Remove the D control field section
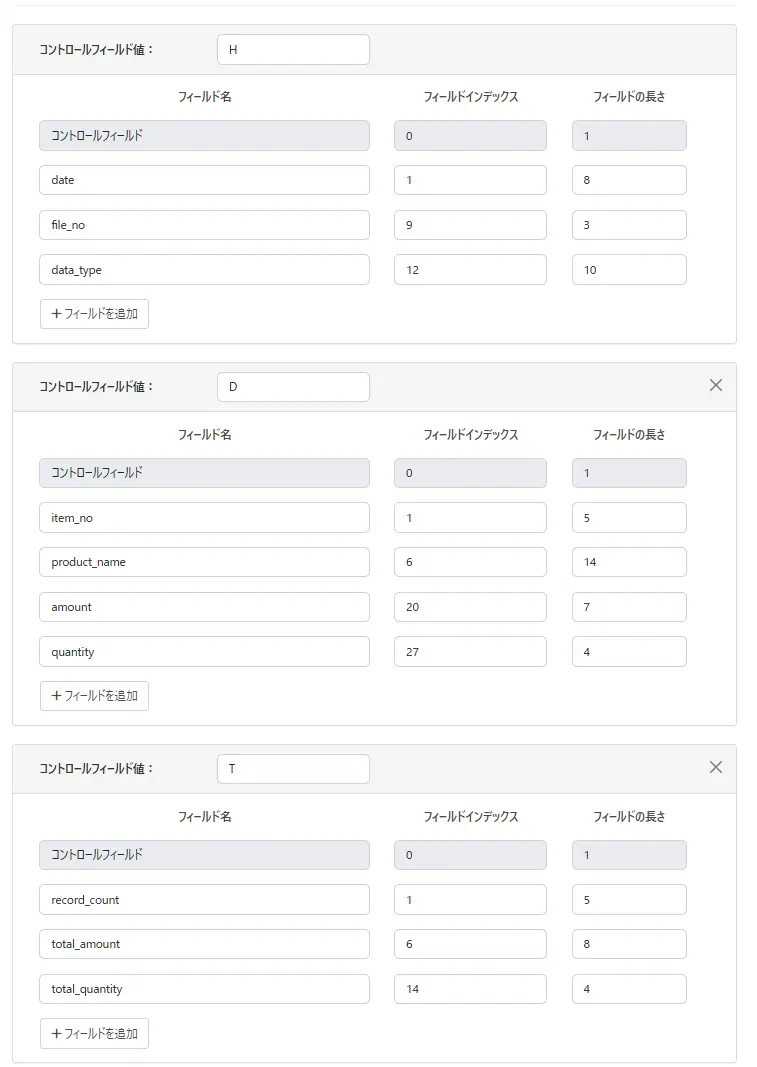The width and height of the screenshot is (757, 1067). click(715, 385)
